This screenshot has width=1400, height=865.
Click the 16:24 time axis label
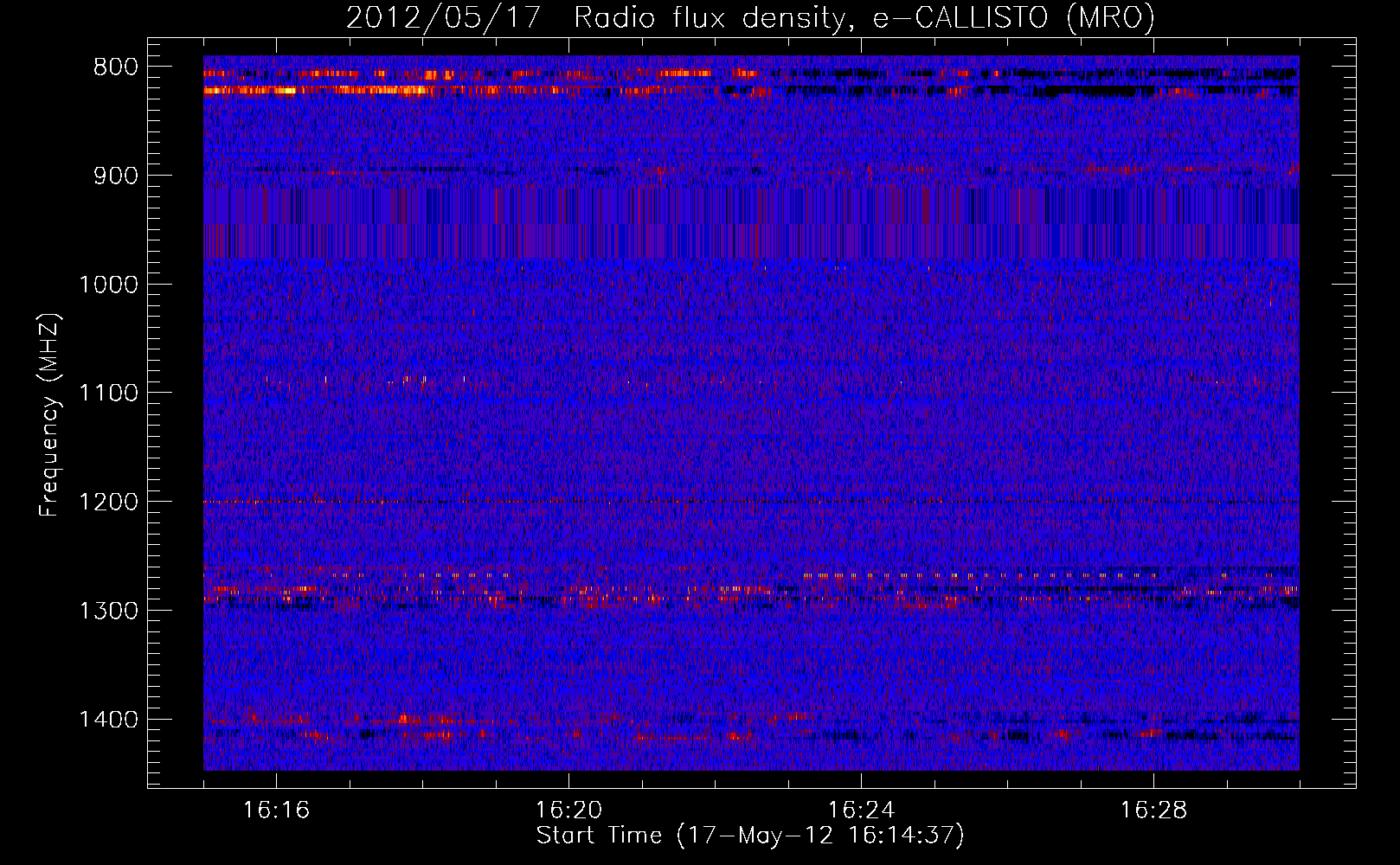tap(861, 811)
